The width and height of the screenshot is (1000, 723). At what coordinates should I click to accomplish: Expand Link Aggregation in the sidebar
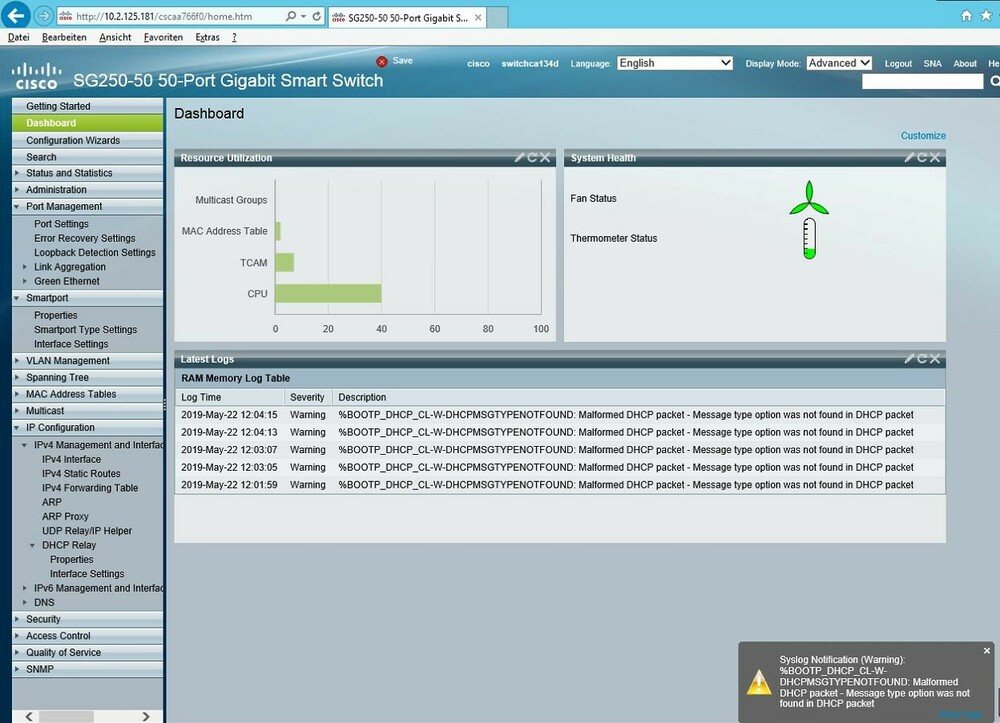pos(25,267)
